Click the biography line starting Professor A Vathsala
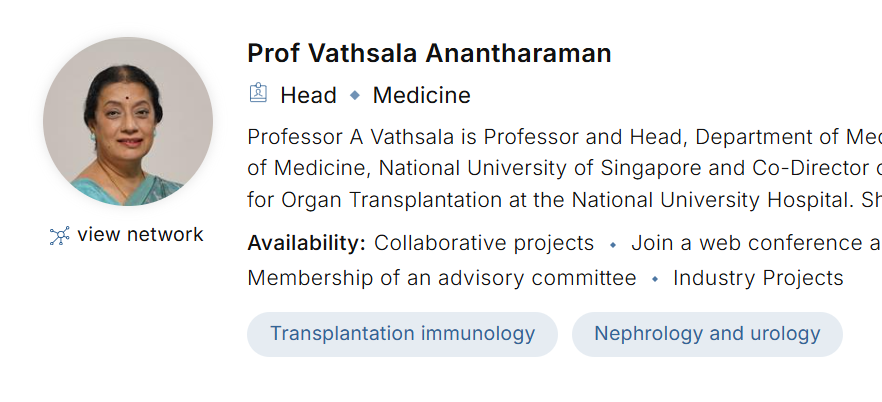This screenshot has height=402, width=882. coord(565,137)
